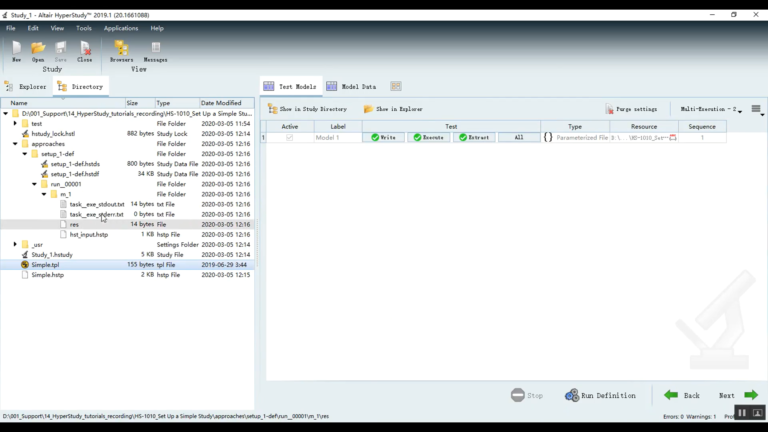Select setup_1-def.hstds study data file
This screenshot has width=768, height=432.
pos(75,164)
